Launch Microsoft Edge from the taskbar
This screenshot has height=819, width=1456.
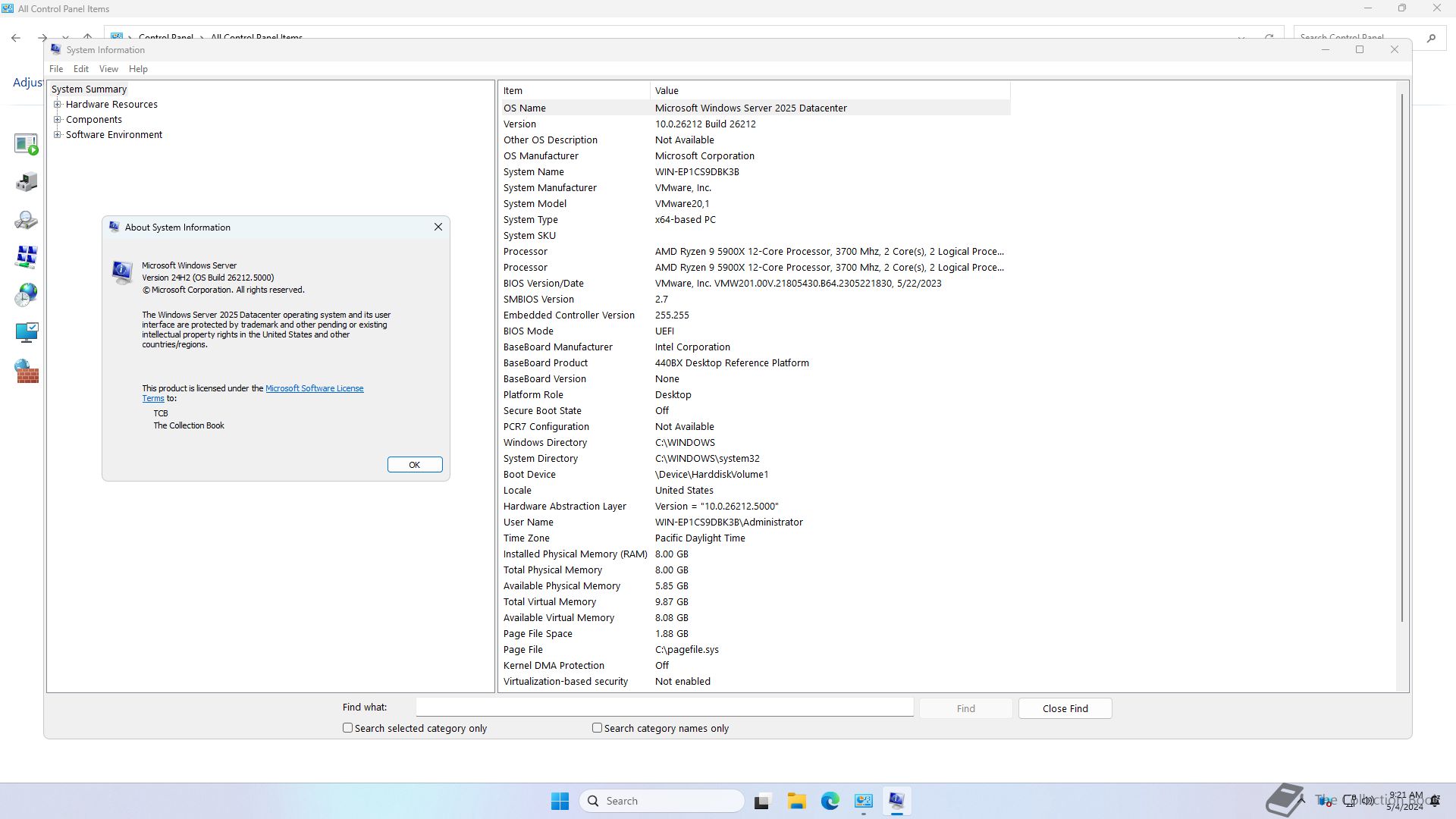tap(830, 801)
